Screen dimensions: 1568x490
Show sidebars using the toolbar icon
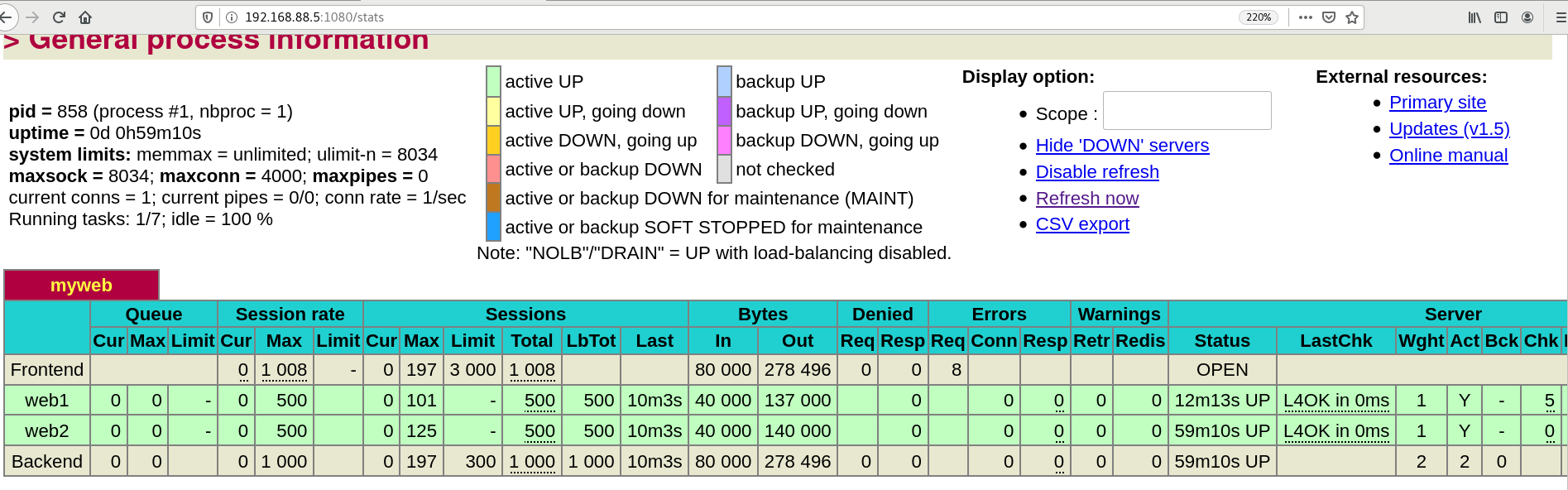point(1501,17)
